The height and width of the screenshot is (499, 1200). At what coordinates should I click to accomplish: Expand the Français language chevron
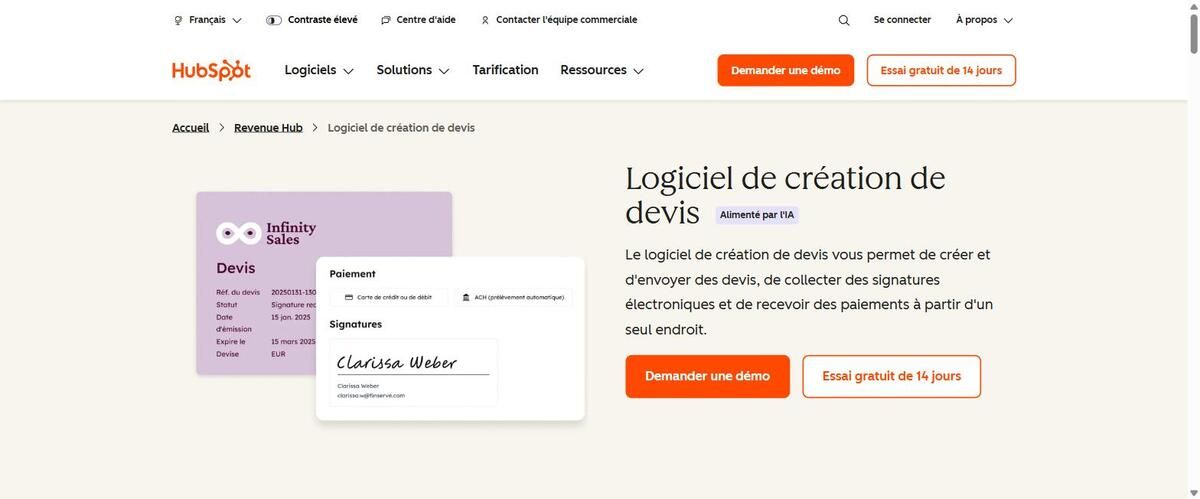click(236, 20)
